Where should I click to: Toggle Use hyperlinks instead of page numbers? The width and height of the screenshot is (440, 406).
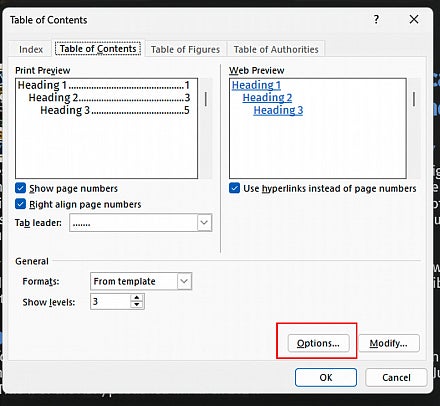tap(234, 188)
